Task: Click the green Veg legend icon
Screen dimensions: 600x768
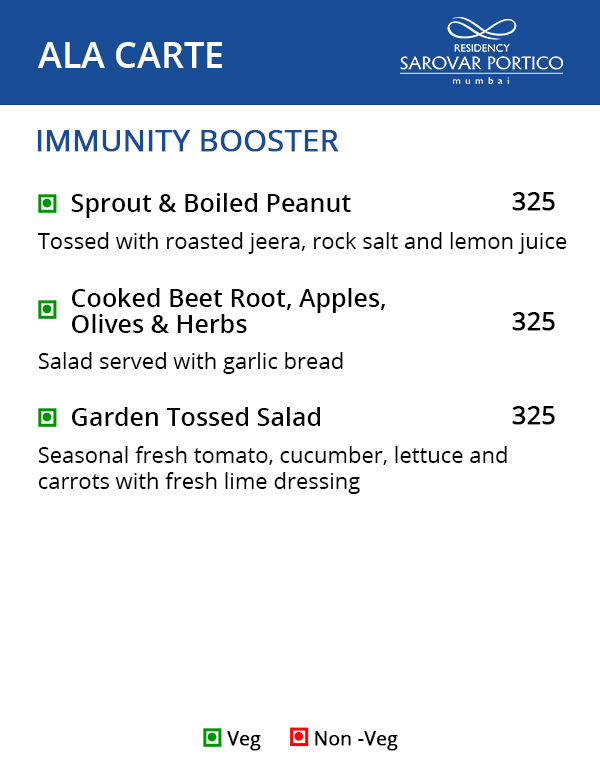Action: tap(211, 738)
